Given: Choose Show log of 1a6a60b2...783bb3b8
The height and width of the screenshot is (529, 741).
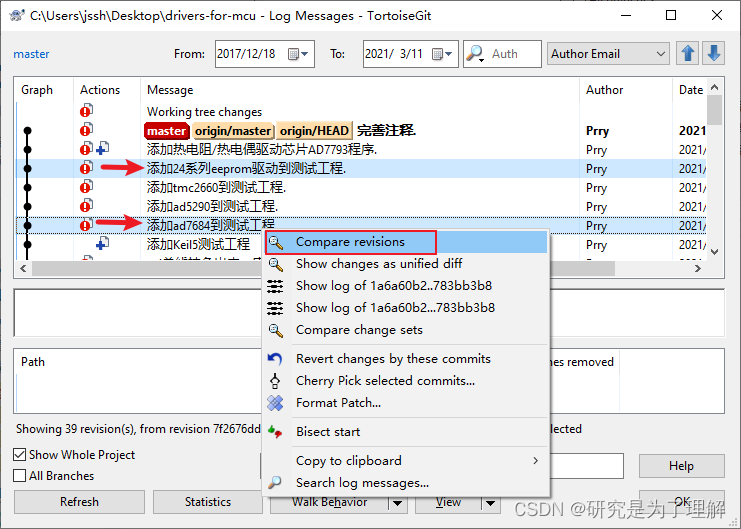Looking at the screenshot, I should [405, 308].
